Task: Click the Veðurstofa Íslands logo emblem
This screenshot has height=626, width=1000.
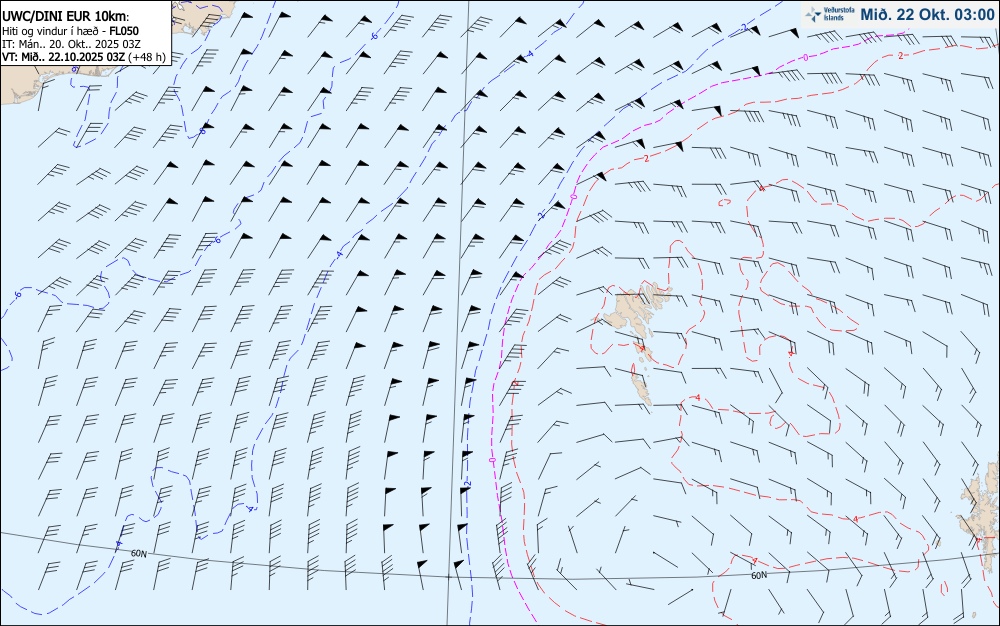Action: pyautogui.click(x=813, y=15)
